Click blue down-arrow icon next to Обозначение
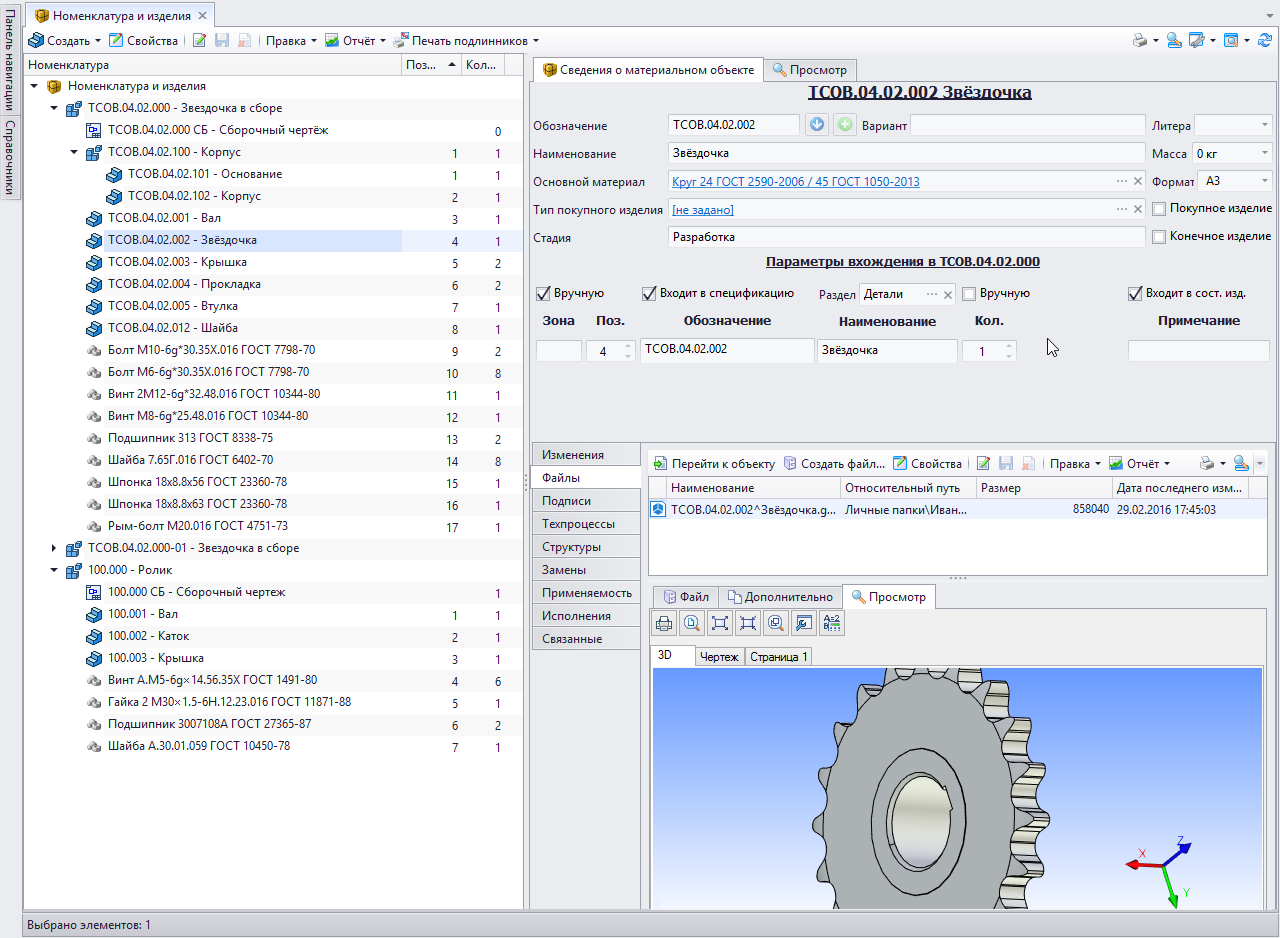The width and height of the screenshot is (1280, 938). tap(816, 125)
